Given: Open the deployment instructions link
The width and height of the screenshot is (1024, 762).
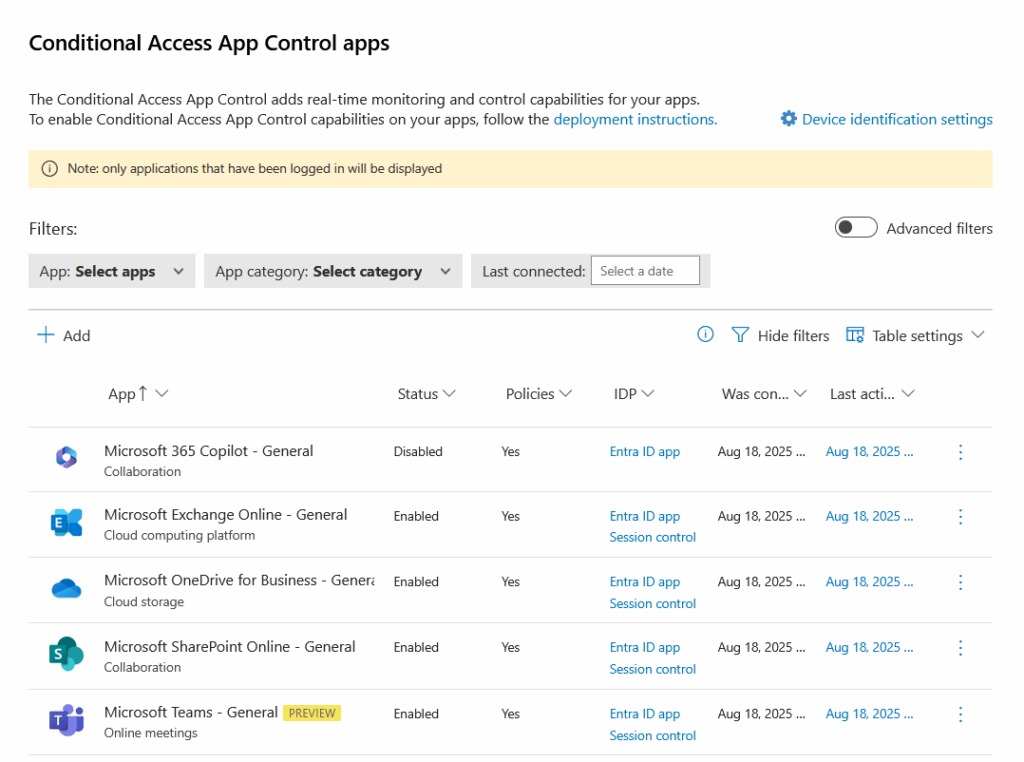Looking at the screenshot, I should (635, 119).
